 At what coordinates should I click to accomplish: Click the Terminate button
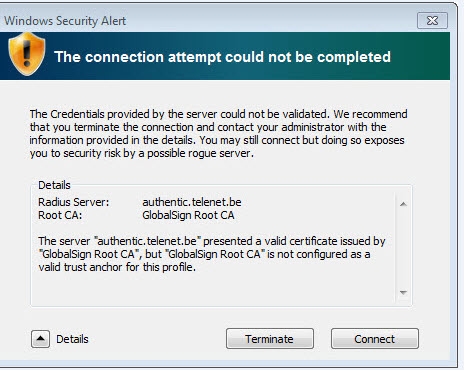pos(270,339)
